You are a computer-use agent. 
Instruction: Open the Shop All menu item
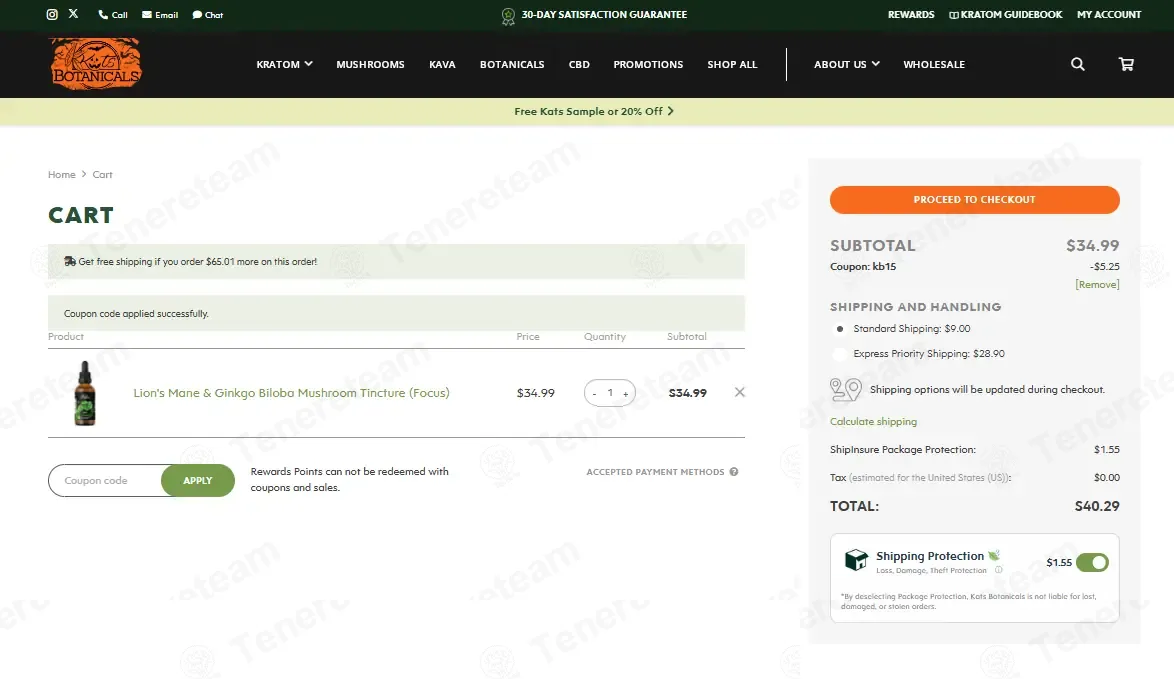(732, 64)
